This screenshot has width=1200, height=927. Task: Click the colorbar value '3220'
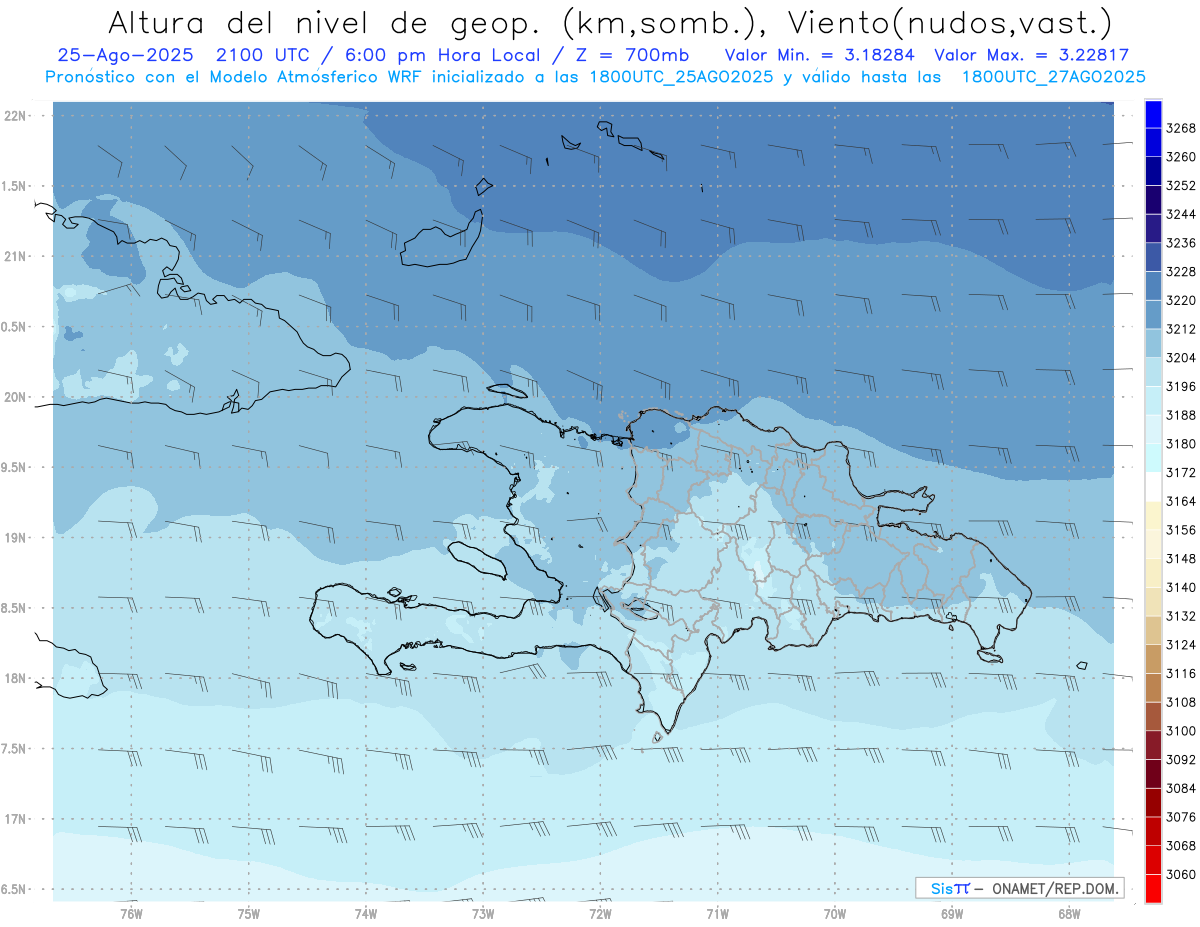click(x=1181, y=300)
